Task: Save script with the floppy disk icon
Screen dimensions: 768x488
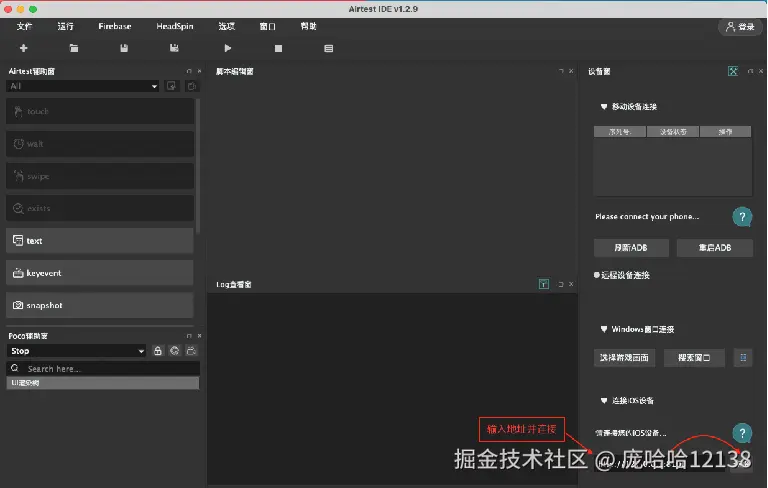Action: pos(124,48)
